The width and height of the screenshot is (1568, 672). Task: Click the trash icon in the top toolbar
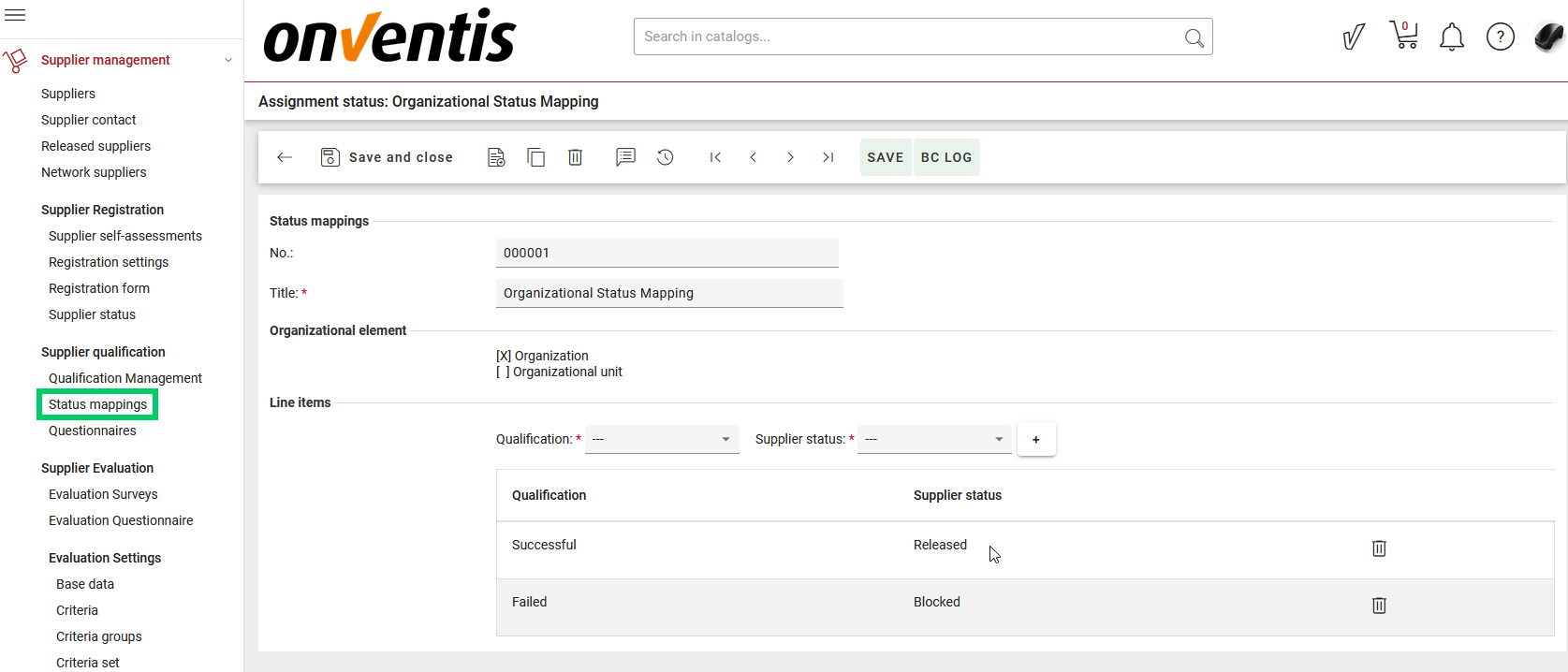575,157
